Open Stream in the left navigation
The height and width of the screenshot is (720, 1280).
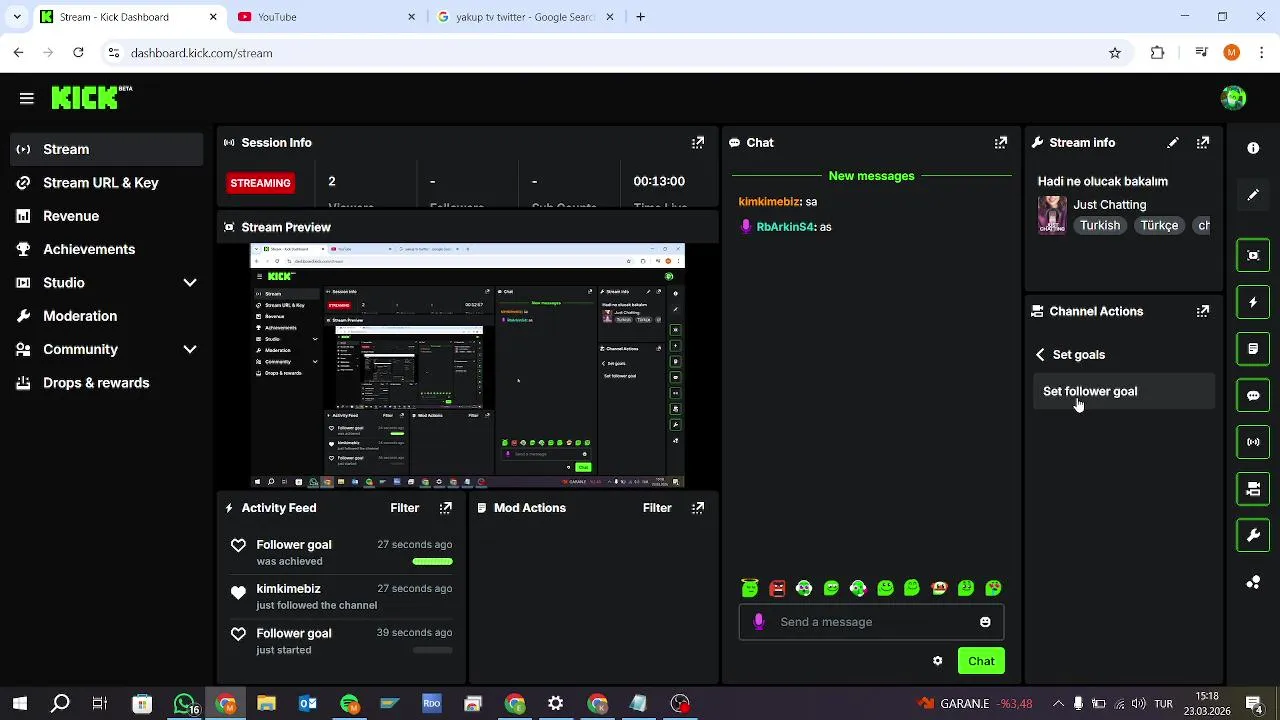pyautogui.click(x=106, y=149)
